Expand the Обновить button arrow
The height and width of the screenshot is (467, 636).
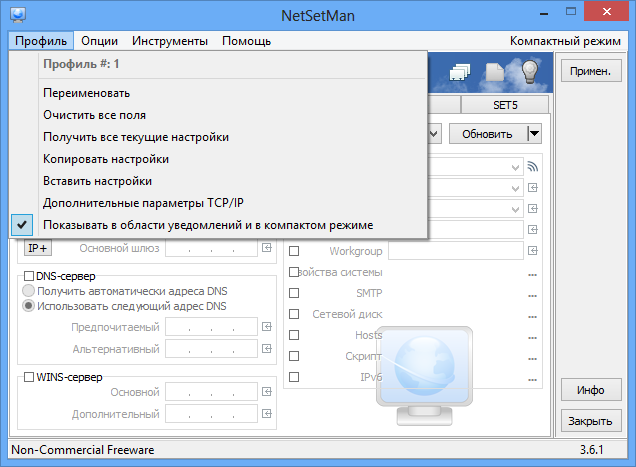pos(535,133)
